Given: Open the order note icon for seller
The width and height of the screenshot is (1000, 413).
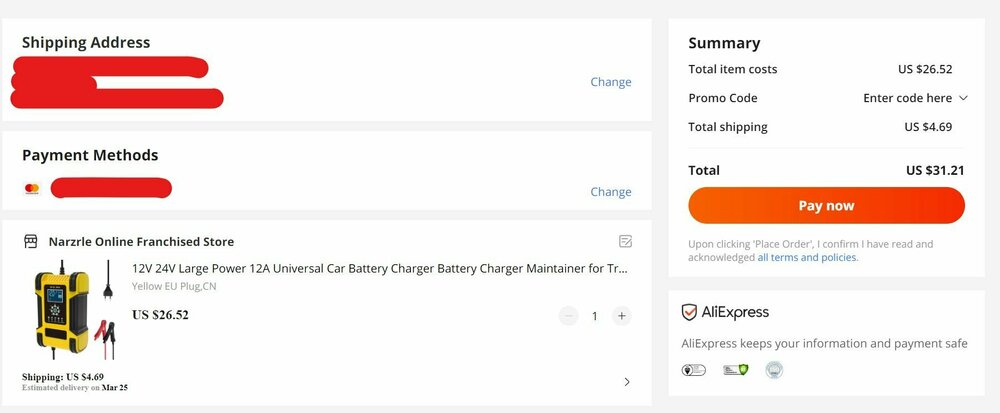Looking at the screenshot, I should [625, 241].
